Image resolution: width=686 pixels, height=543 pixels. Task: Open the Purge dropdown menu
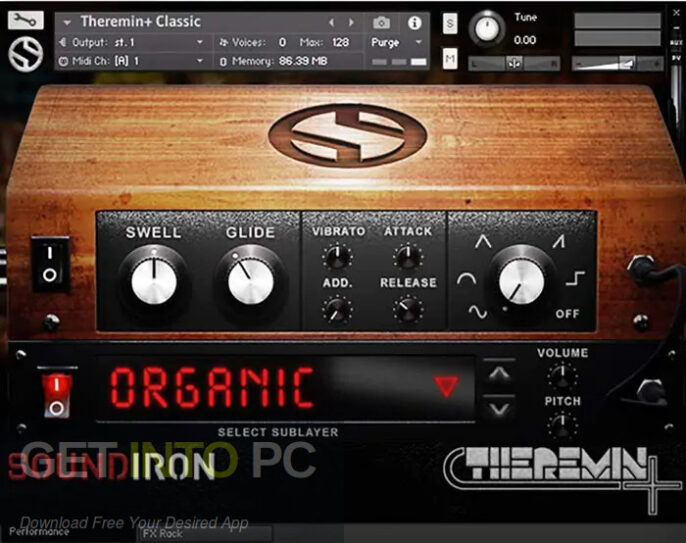click(x=418, y=42)
